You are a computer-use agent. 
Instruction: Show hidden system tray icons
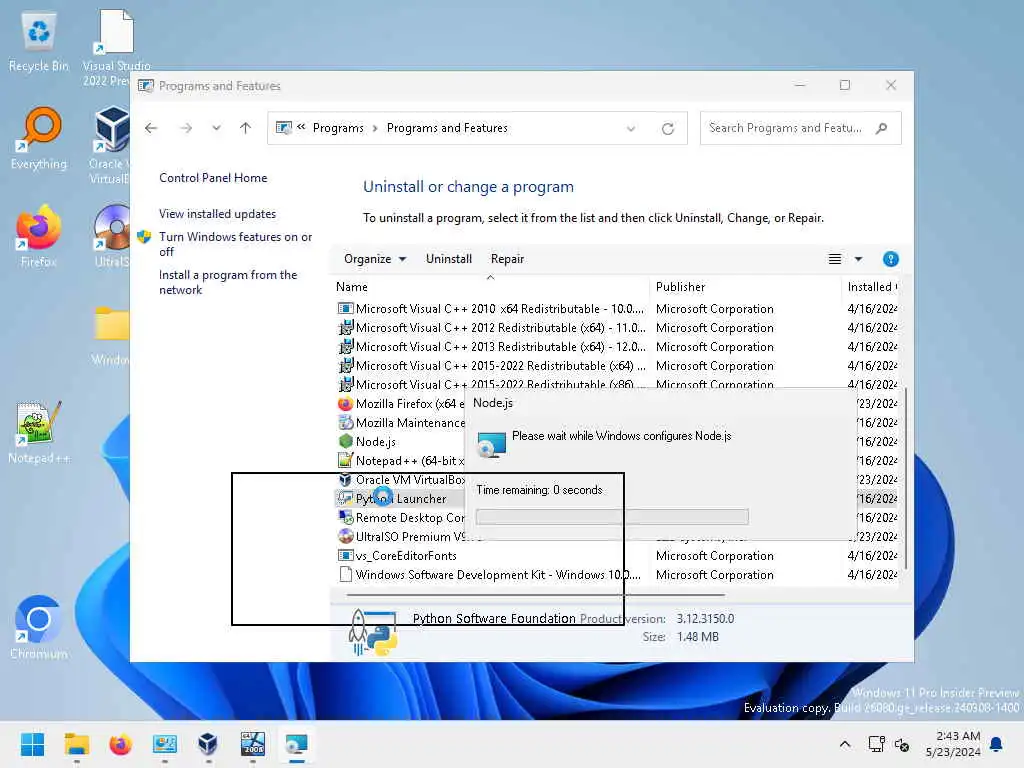point(844,744)
